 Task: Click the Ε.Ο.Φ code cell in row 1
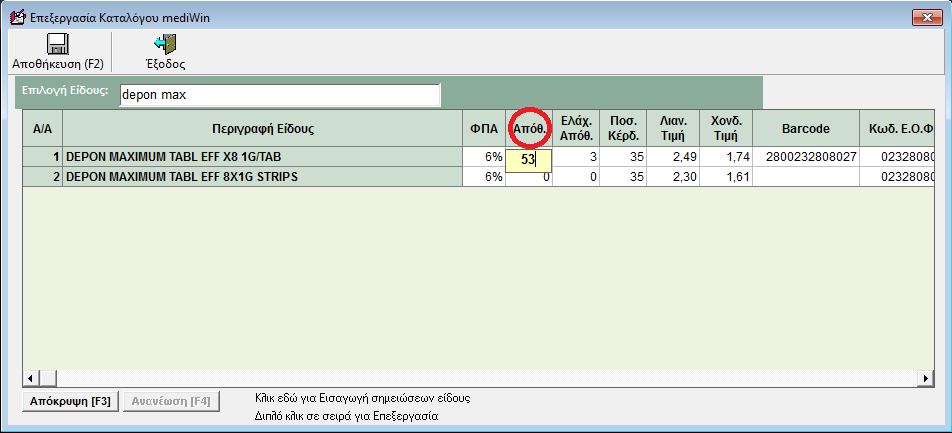point(897,157)
